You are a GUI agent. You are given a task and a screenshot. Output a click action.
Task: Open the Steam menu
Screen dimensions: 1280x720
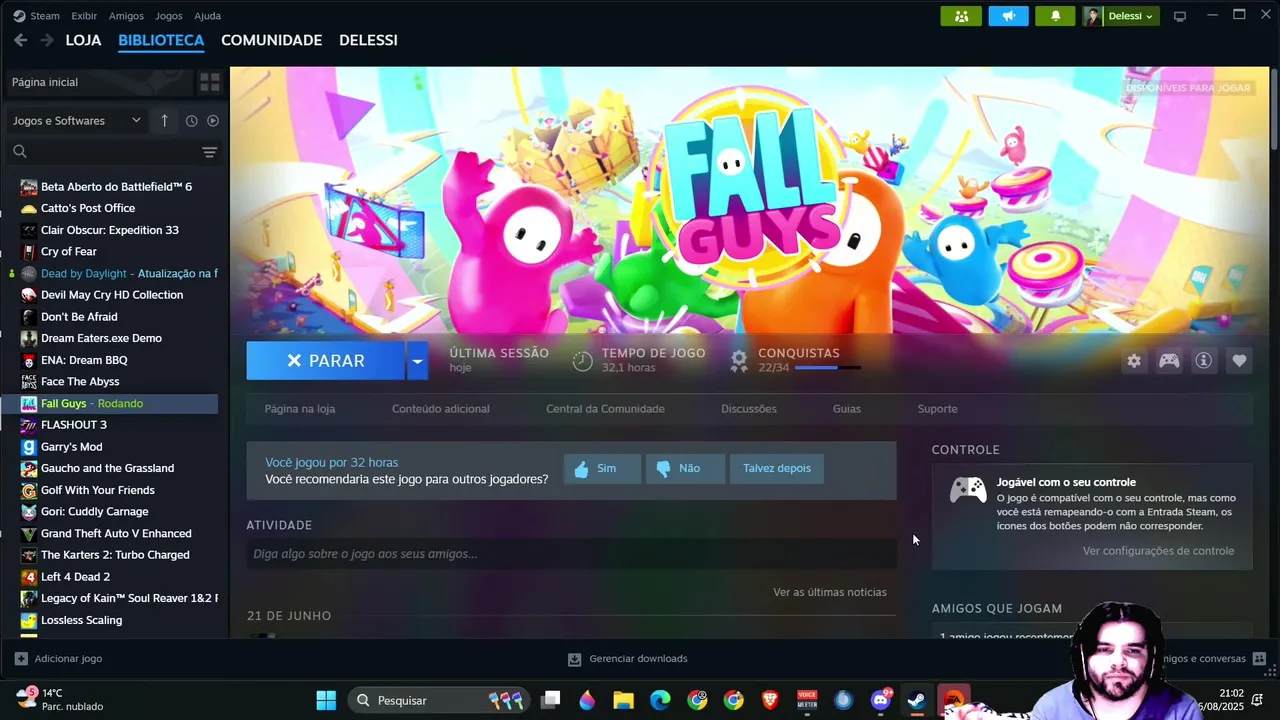click(45, 16)
